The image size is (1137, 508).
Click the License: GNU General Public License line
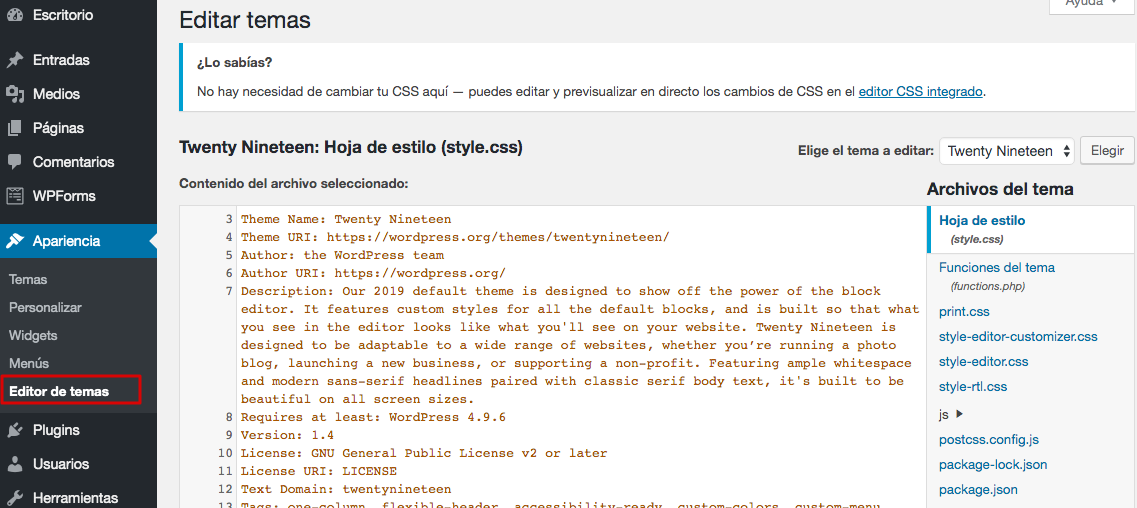click(x=423, y=454)
